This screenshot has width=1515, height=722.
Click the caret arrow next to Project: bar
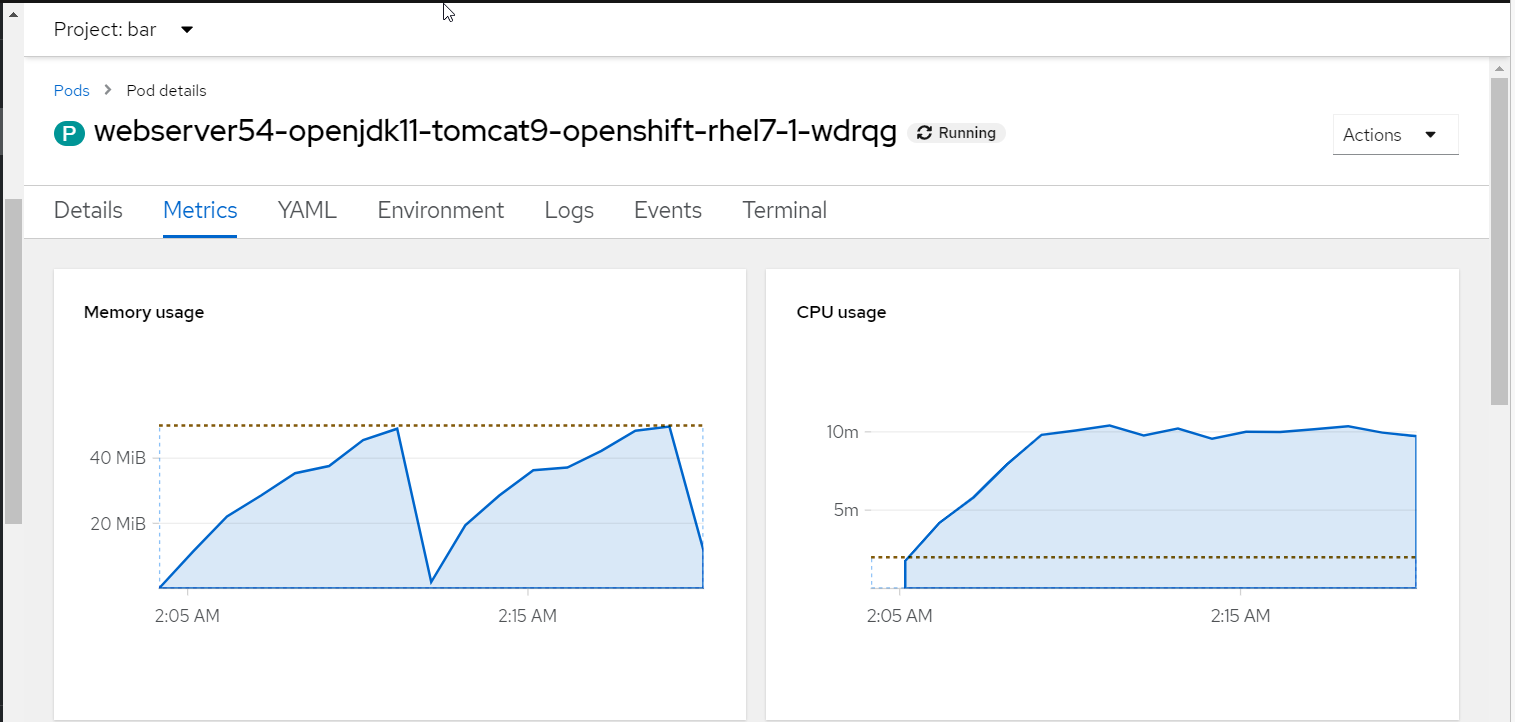(x=187, y=29)
